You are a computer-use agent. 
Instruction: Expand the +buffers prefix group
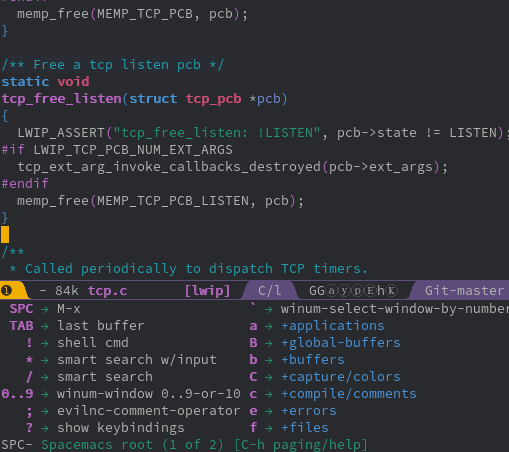[297, 360]
